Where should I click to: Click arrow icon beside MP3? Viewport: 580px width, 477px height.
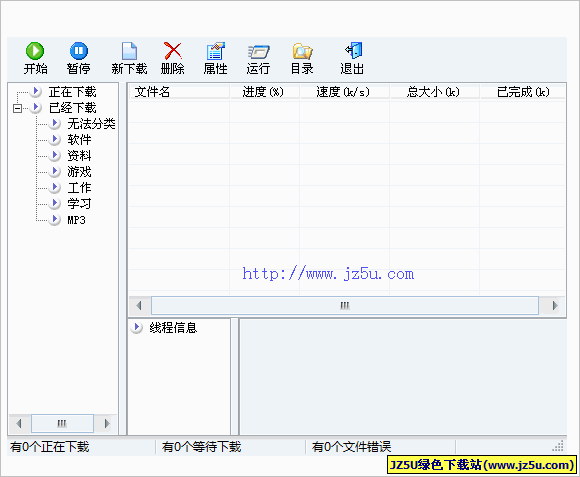tap(55, 219)
